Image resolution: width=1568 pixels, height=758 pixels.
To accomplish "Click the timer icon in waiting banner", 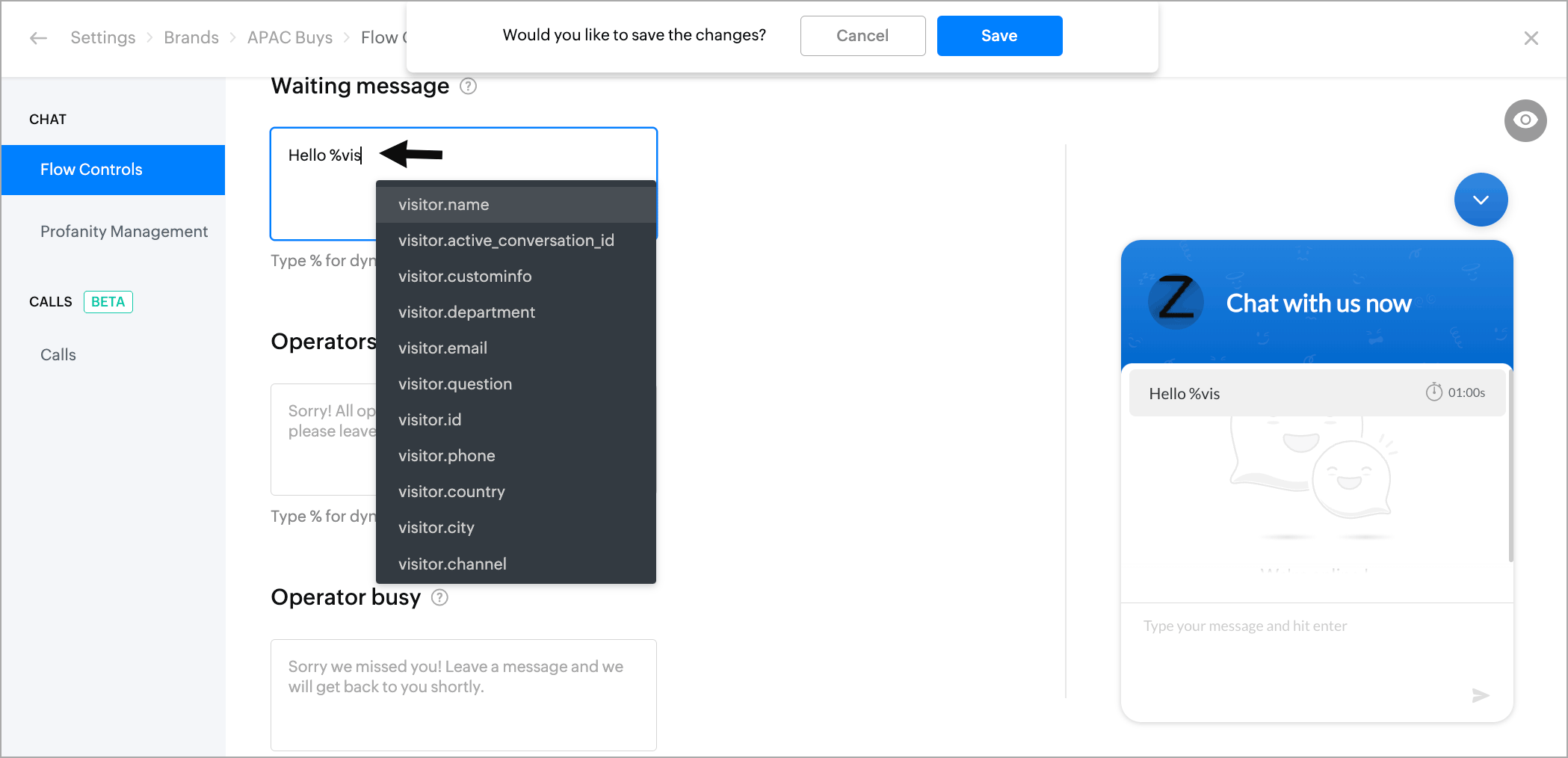I will pyautogui.click(x=1433, y=392).
